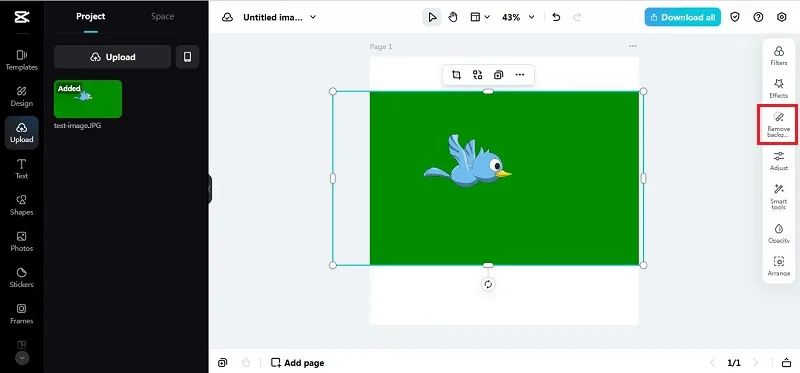Screen dimensions: 800x373
Task: Open Page 1 more options menu
Action: [x=633, y=46]
